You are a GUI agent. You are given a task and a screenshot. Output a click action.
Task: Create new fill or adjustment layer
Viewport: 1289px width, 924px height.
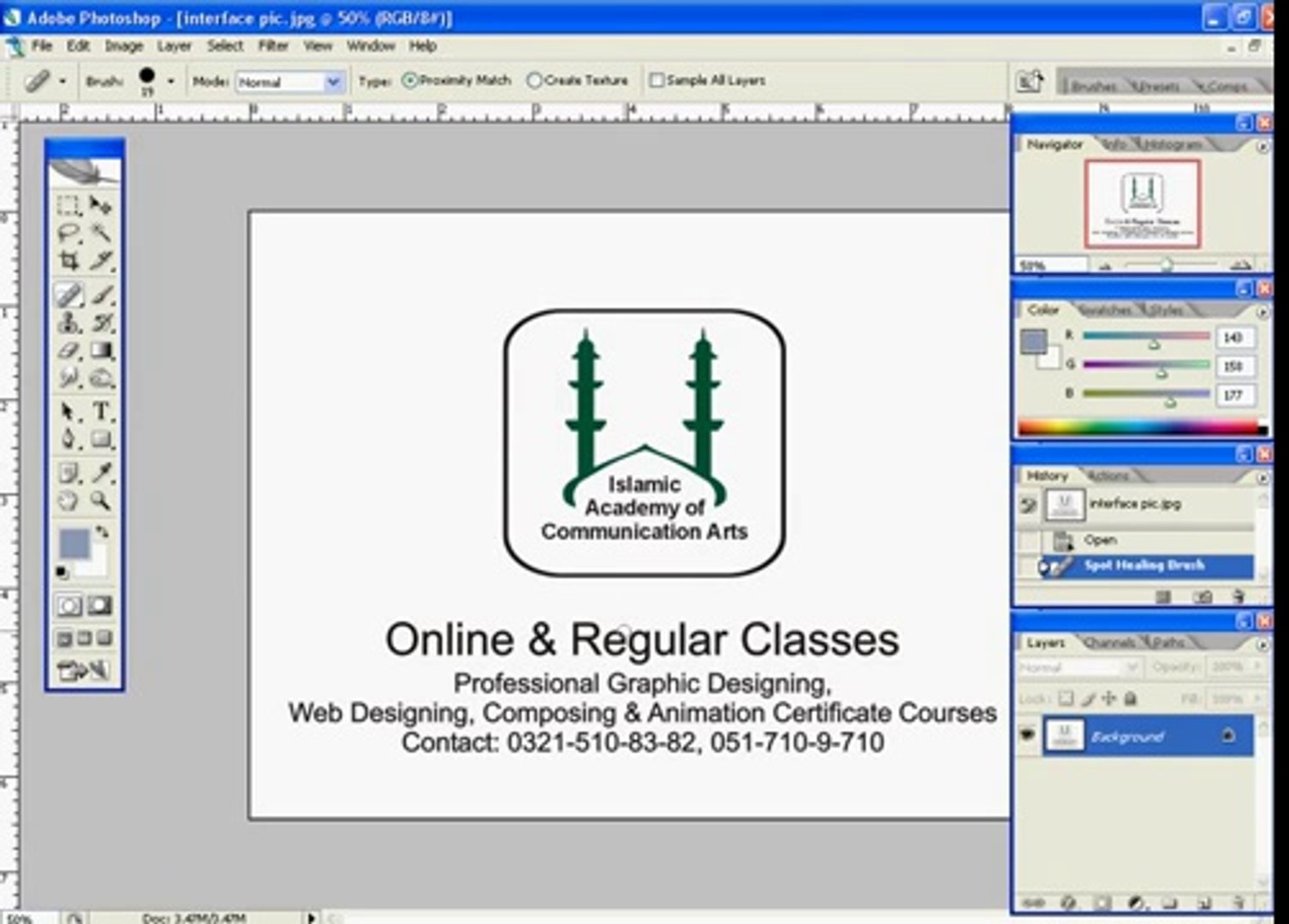click(1137, 902)
